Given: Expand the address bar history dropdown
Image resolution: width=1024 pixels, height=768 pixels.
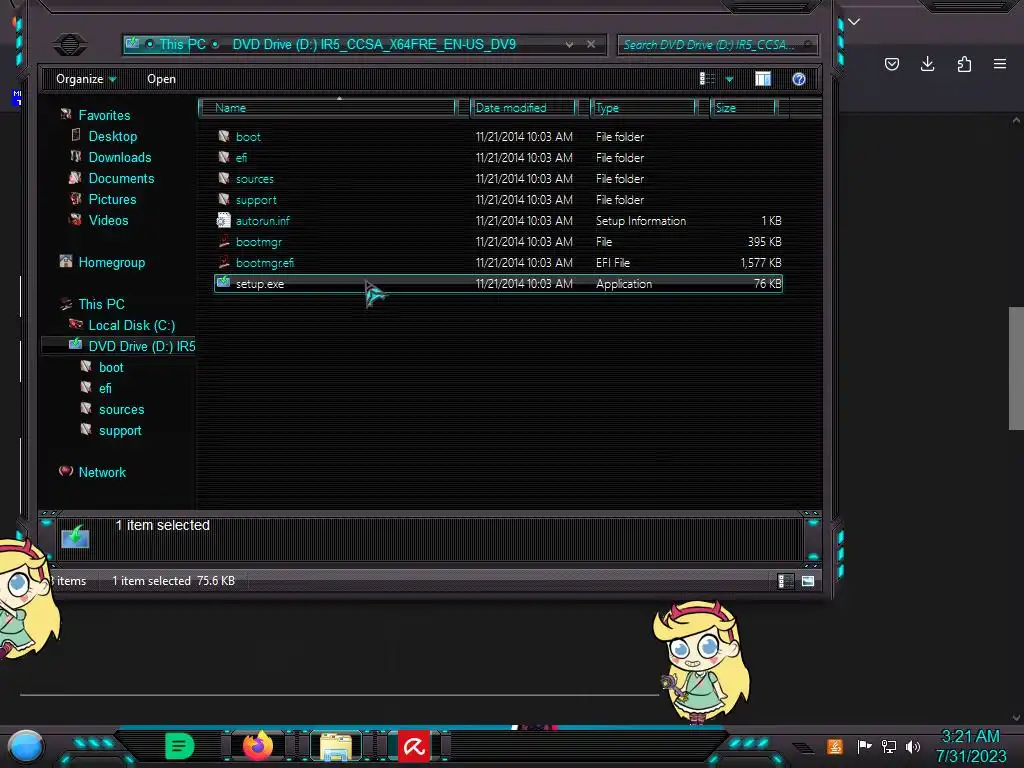Looking at the screenshot, I should tap(569, 45).
